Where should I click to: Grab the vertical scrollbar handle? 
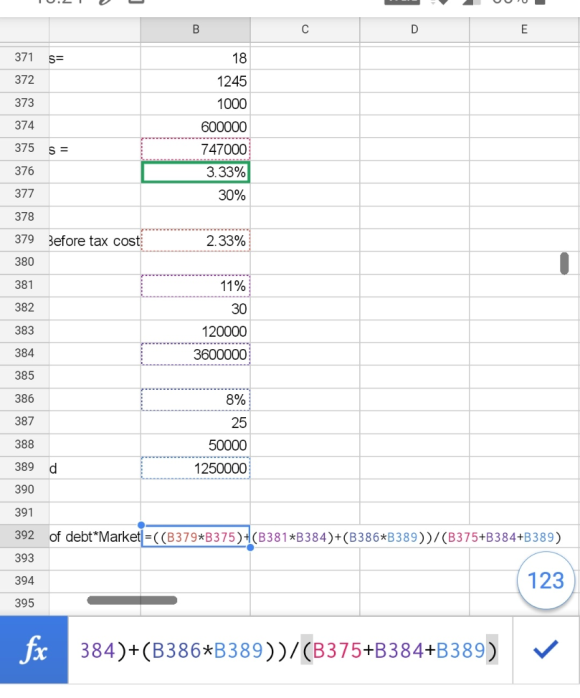[x=564, y=263]
